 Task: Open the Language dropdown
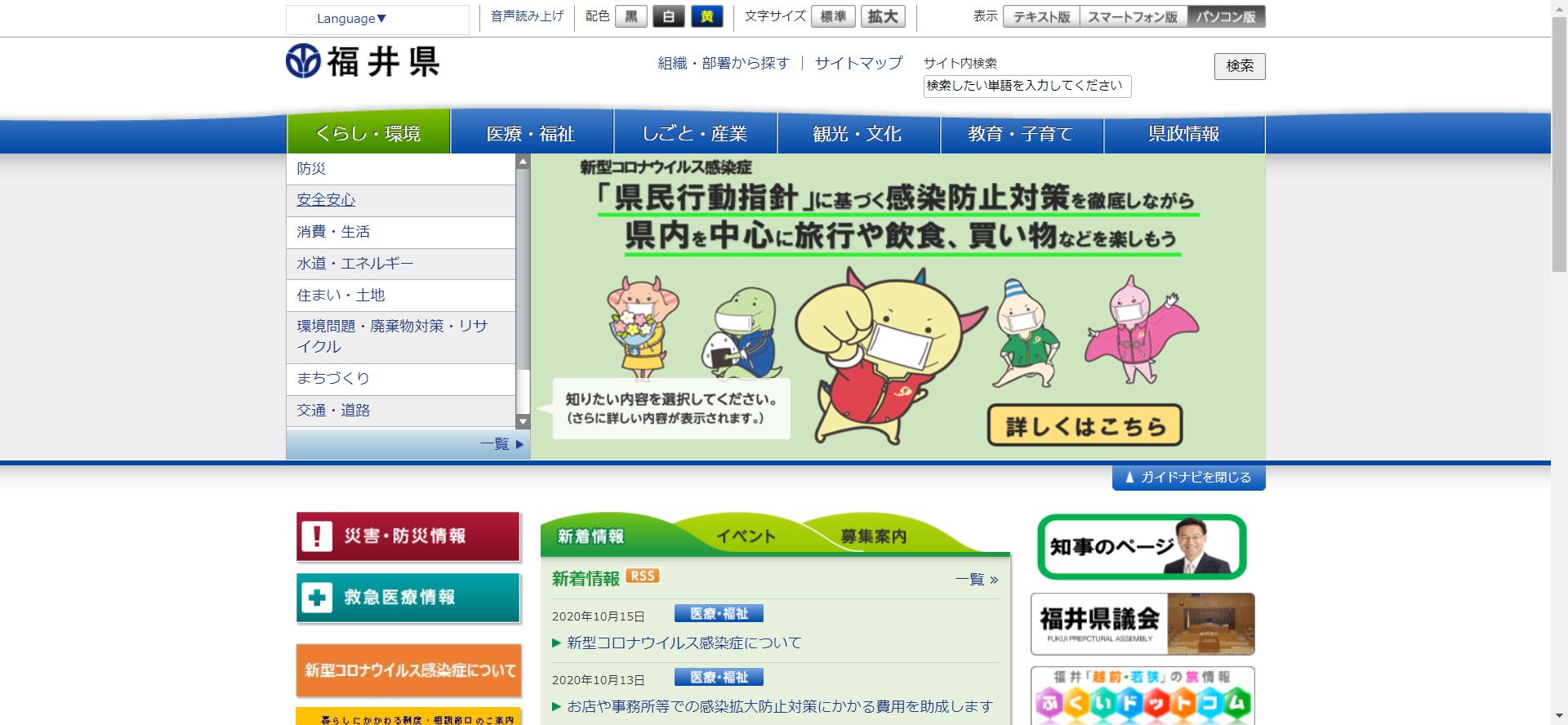352,19
